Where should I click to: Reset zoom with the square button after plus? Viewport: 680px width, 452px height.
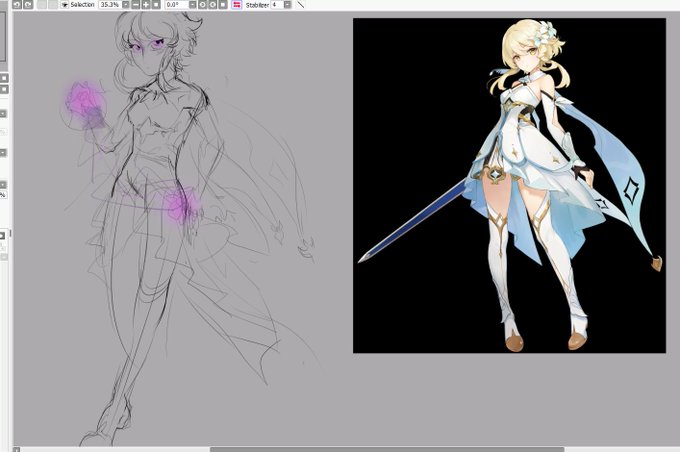tap(156, 5)
